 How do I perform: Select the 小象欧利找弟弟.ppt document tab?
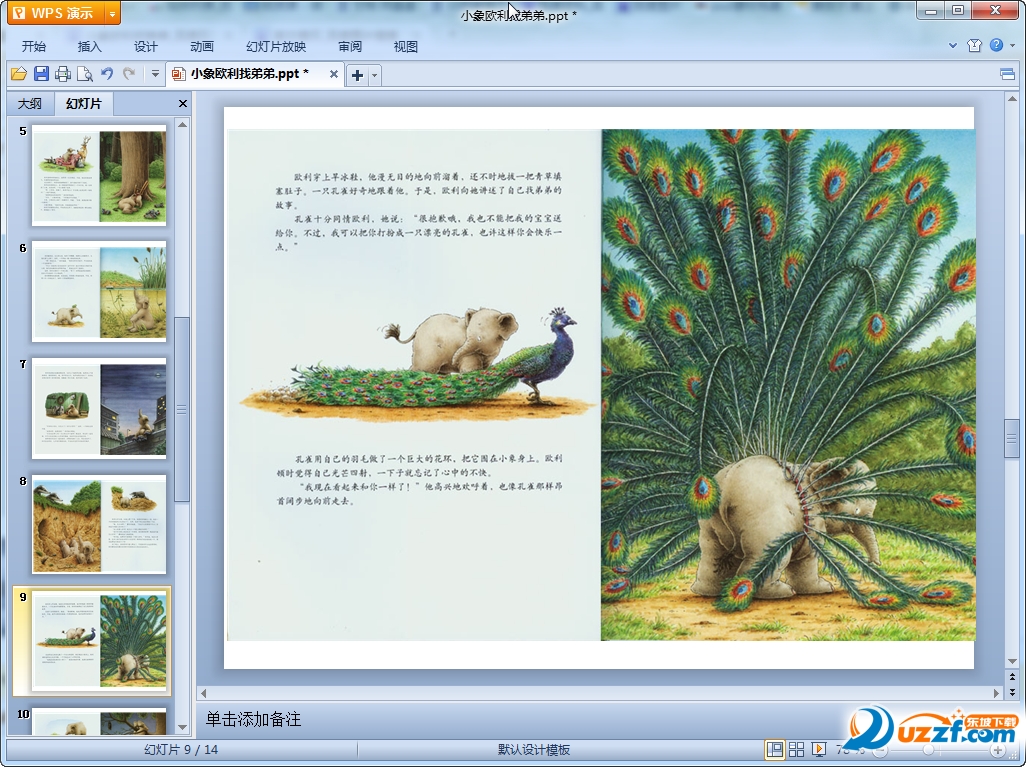tap(249, 74)
